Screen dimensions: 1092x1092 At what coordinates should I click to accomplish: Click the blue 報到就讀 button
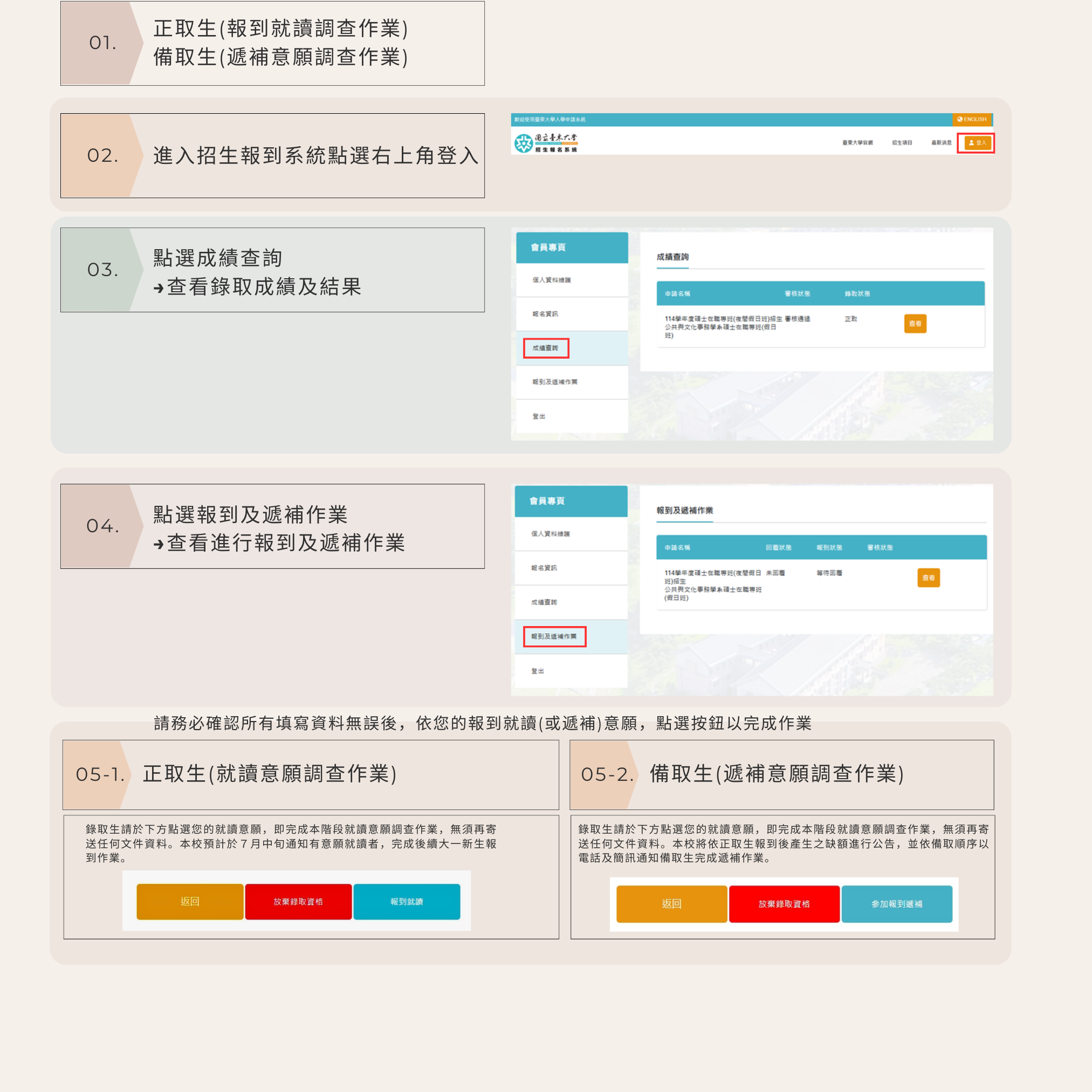tap(407, 902)
